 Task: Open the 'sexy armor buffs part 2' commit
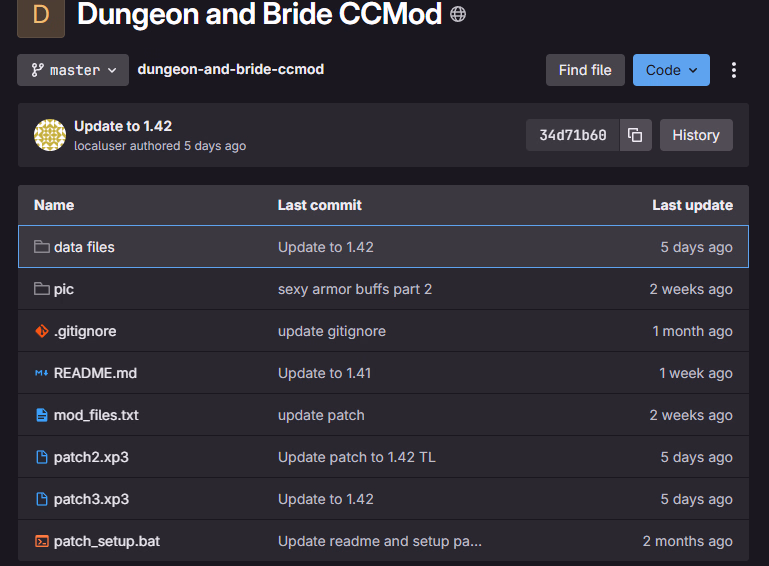pyautogui.click(x=355, y=289)
